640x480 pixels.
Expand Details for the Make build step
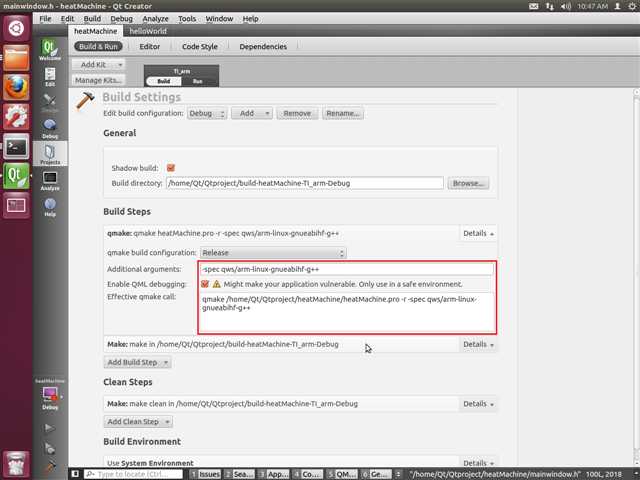click(x=478, y=344)
